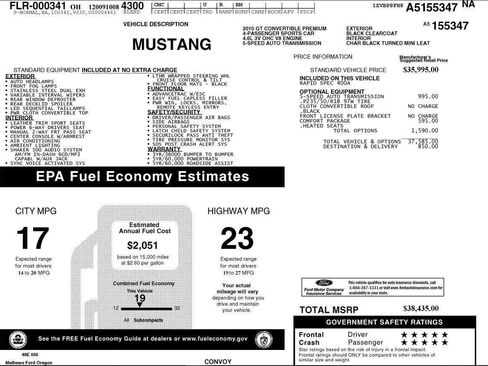Screen dimensions: 488x366
Task: Click '4.6L 3V OHC V8 ENGINE' line
Action: (x=272, y=38)
